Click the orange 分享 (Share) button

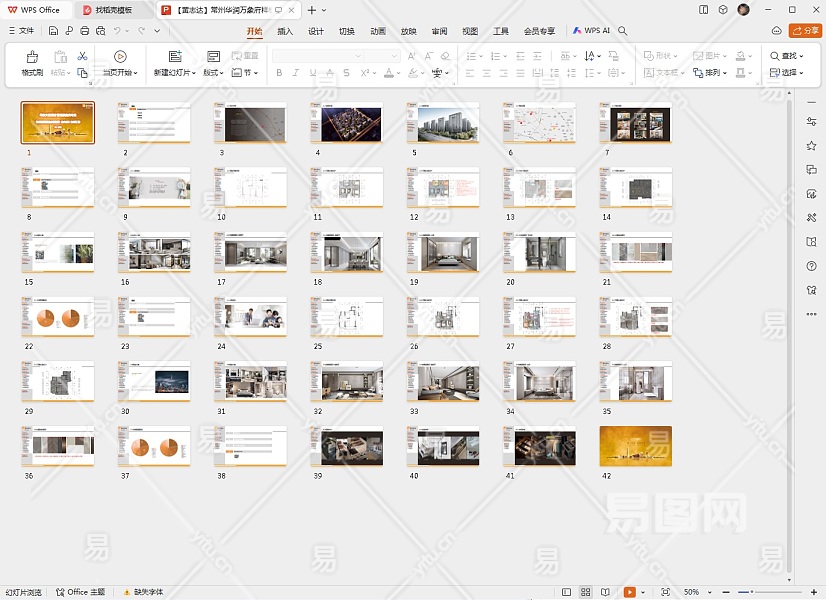(805, 31)
